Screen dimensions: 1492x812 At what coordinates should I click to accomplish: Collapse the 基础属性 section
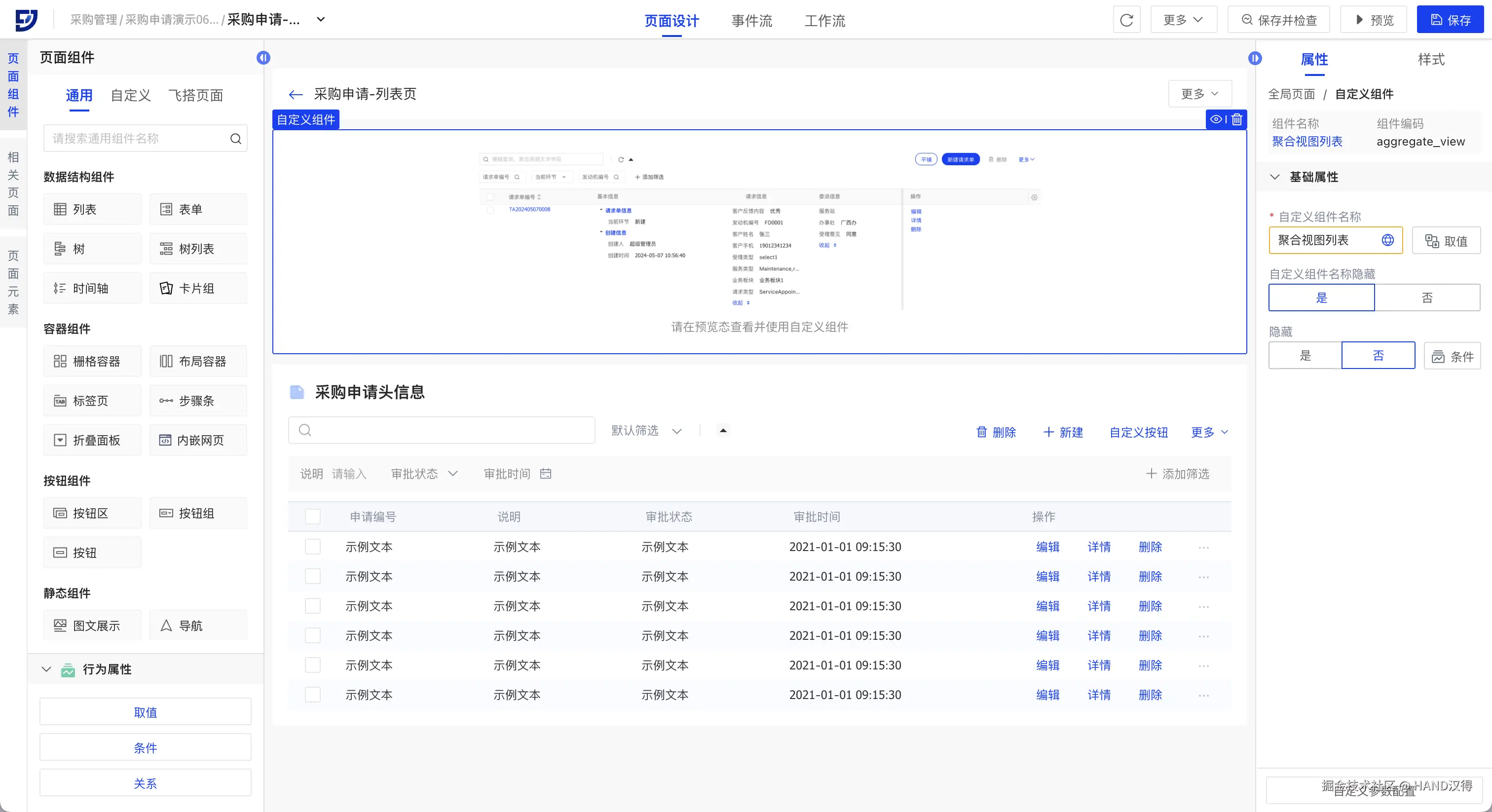(x=1275, y=177)
